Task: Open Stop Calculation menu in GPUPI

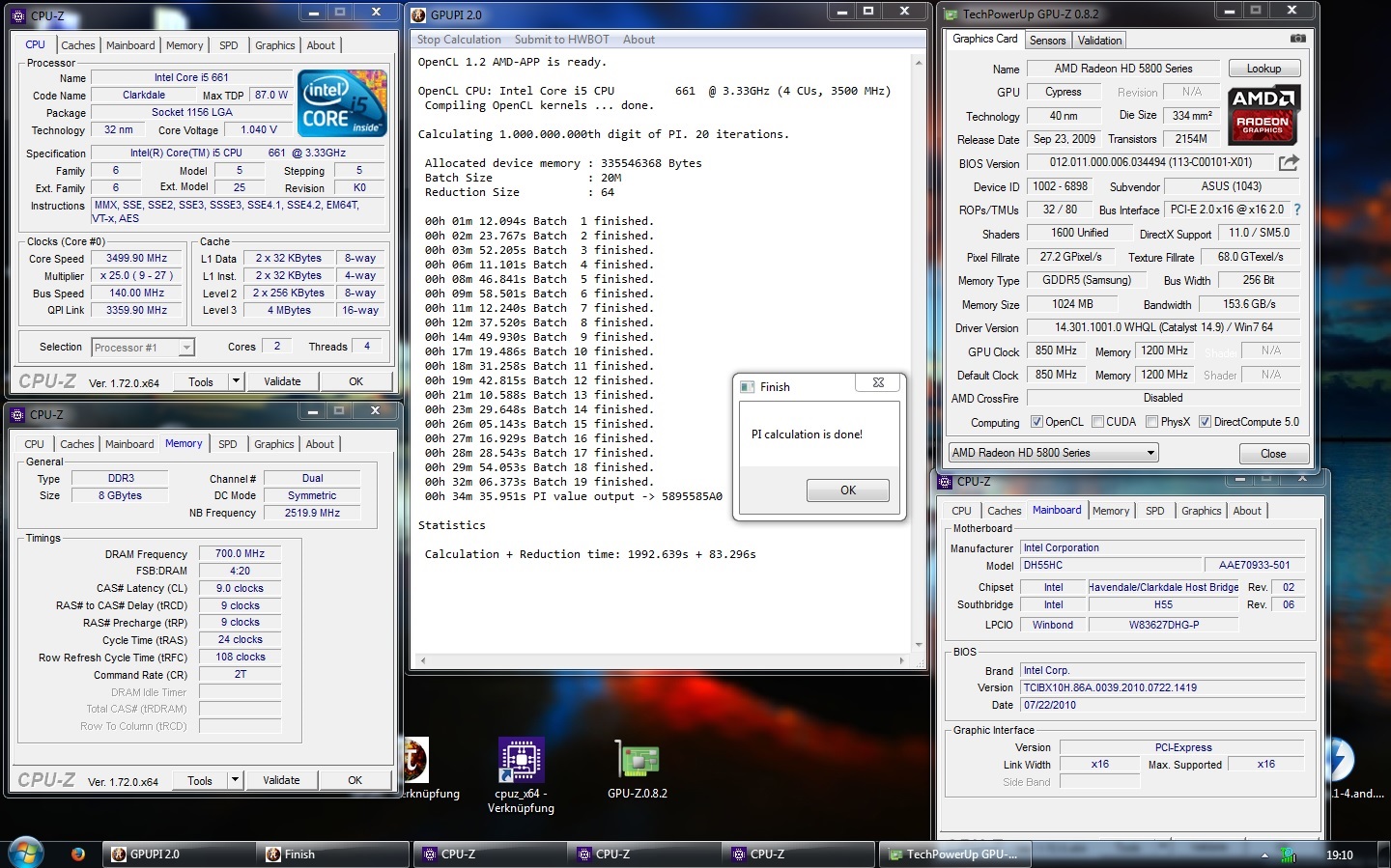Action: pos(459,40)
